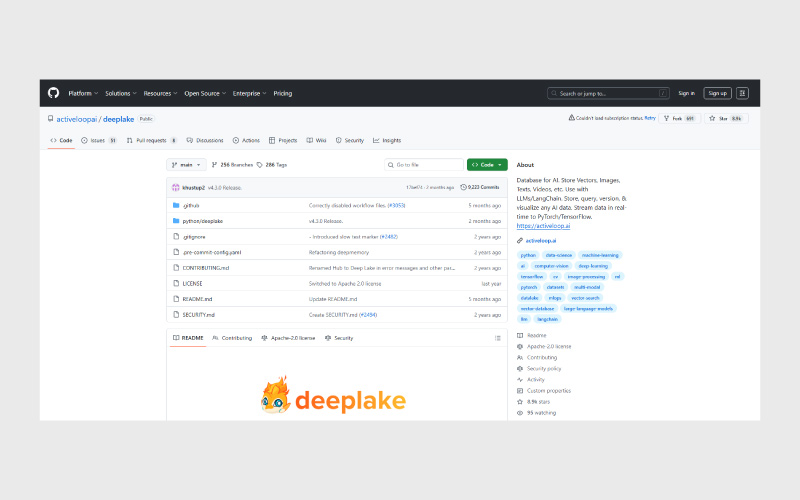Screen dimensions: 800x500
Task: Open the v4.3.0 Release commit message
Action: (x=224, y=188)
